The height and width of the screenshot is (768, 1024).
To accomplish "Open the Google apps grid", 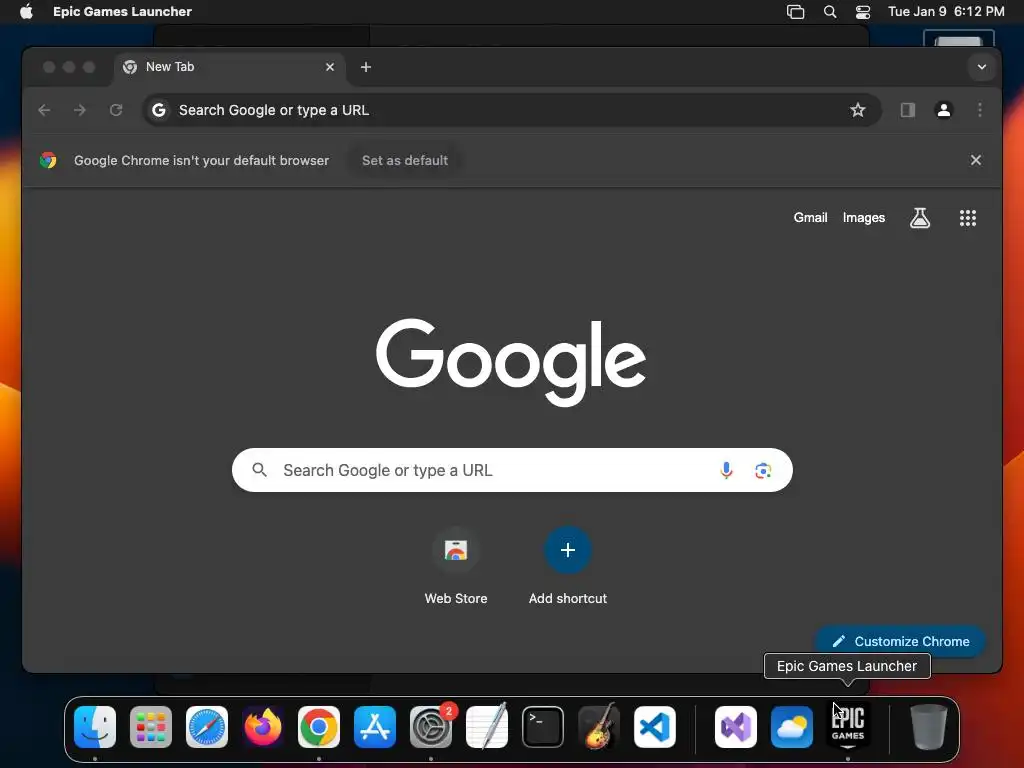I will tap(968, 218).
